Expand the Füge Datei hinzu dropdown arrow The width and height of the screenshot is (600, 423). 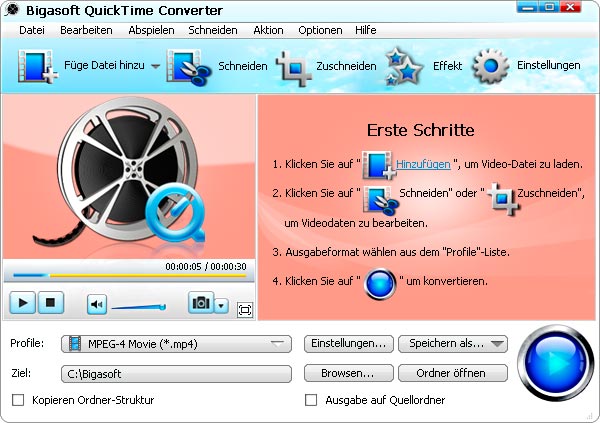pyautogui.click(x=155, y=66)
